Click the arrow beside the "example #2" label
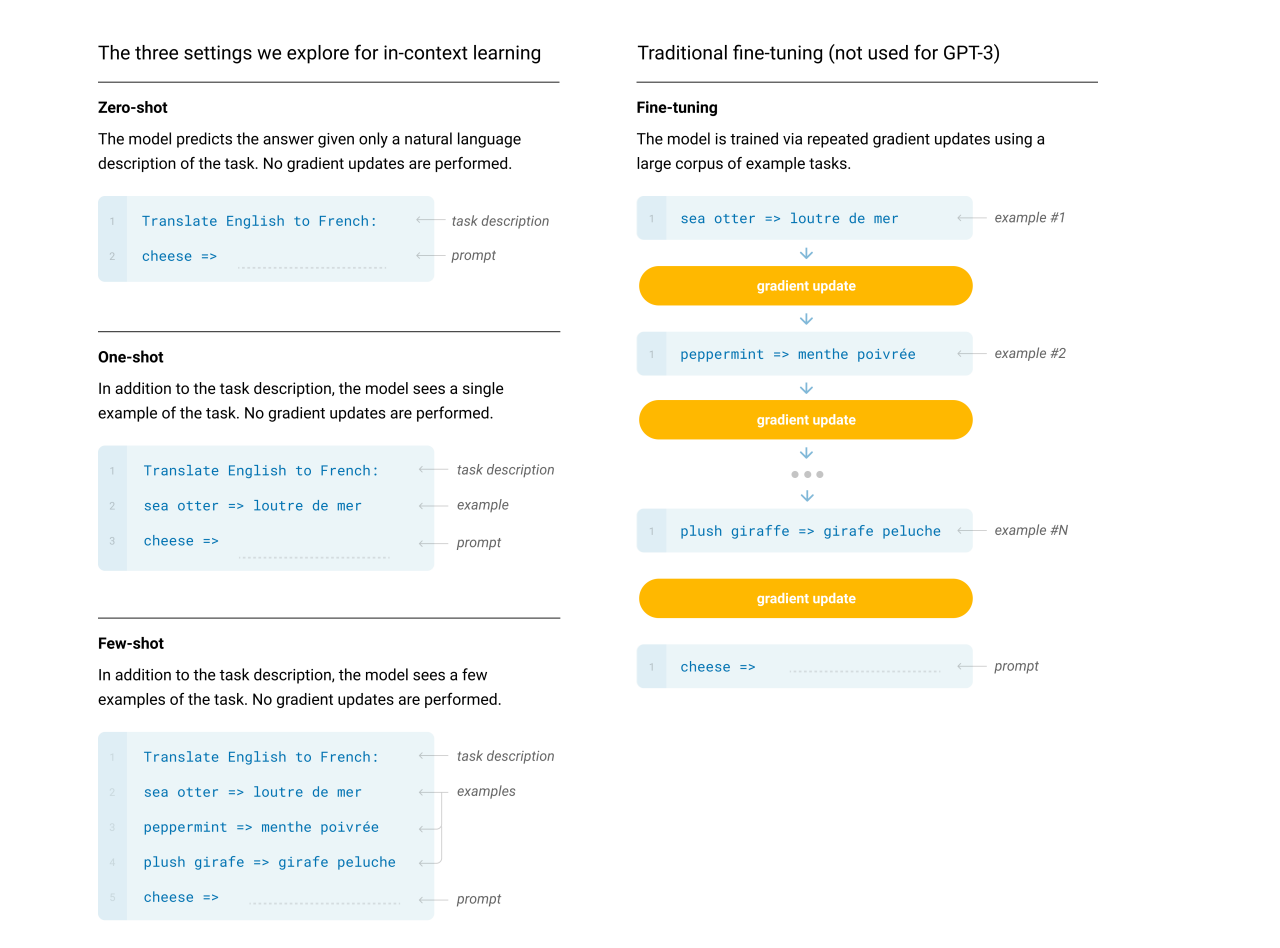 [x=970, y=354]
